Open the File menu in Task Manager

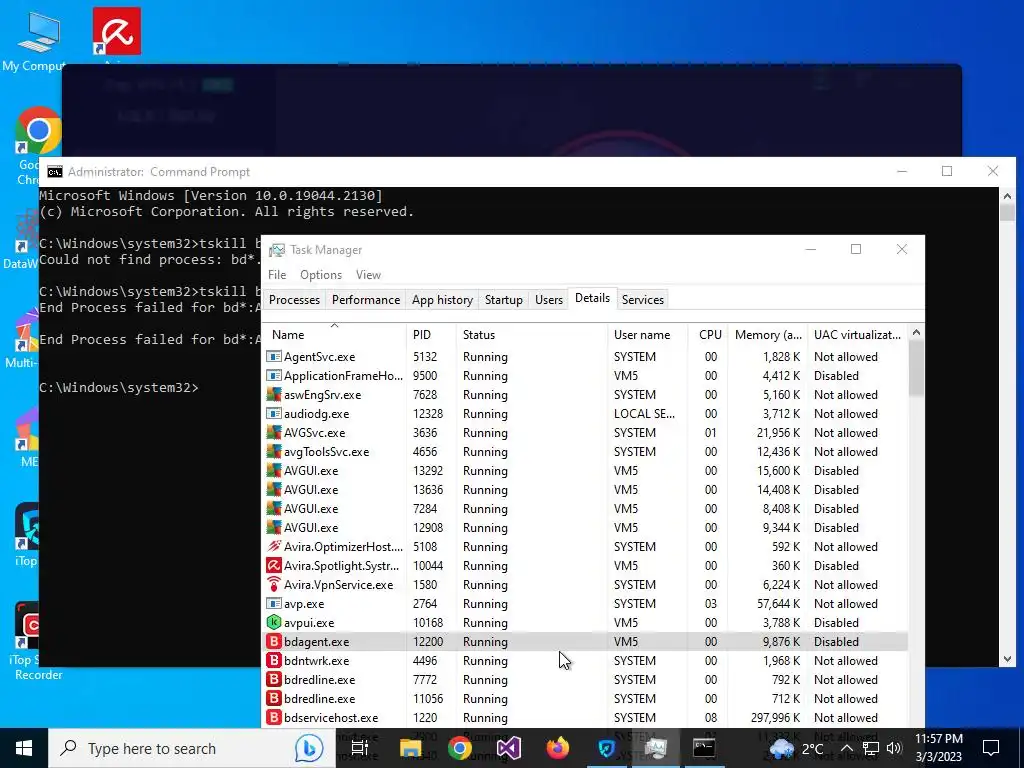[x=277, y=275]
